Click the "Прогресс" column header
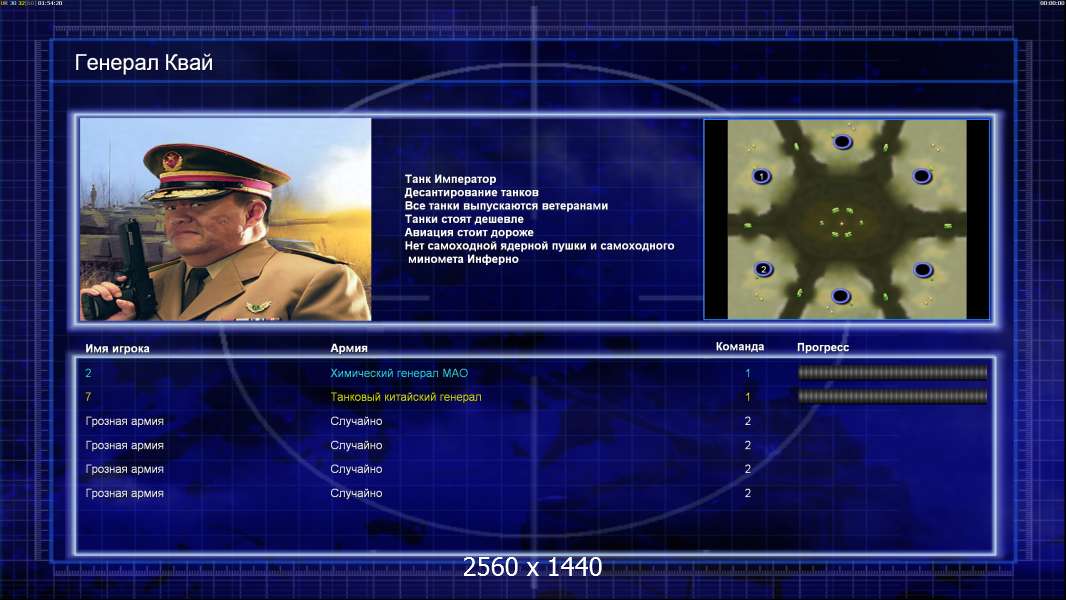Image resolution: width=1066 pixels, height=600 pixels. [x=823, y=347]
